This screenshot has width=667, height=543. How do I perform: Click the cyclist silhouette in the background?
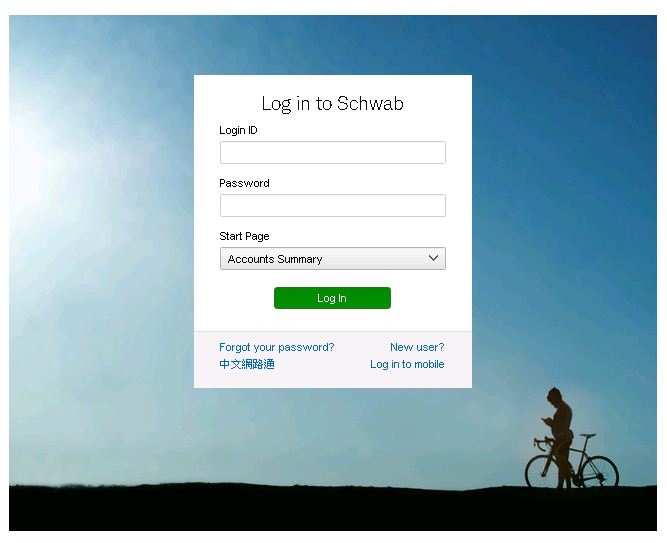tap(561, 436)
